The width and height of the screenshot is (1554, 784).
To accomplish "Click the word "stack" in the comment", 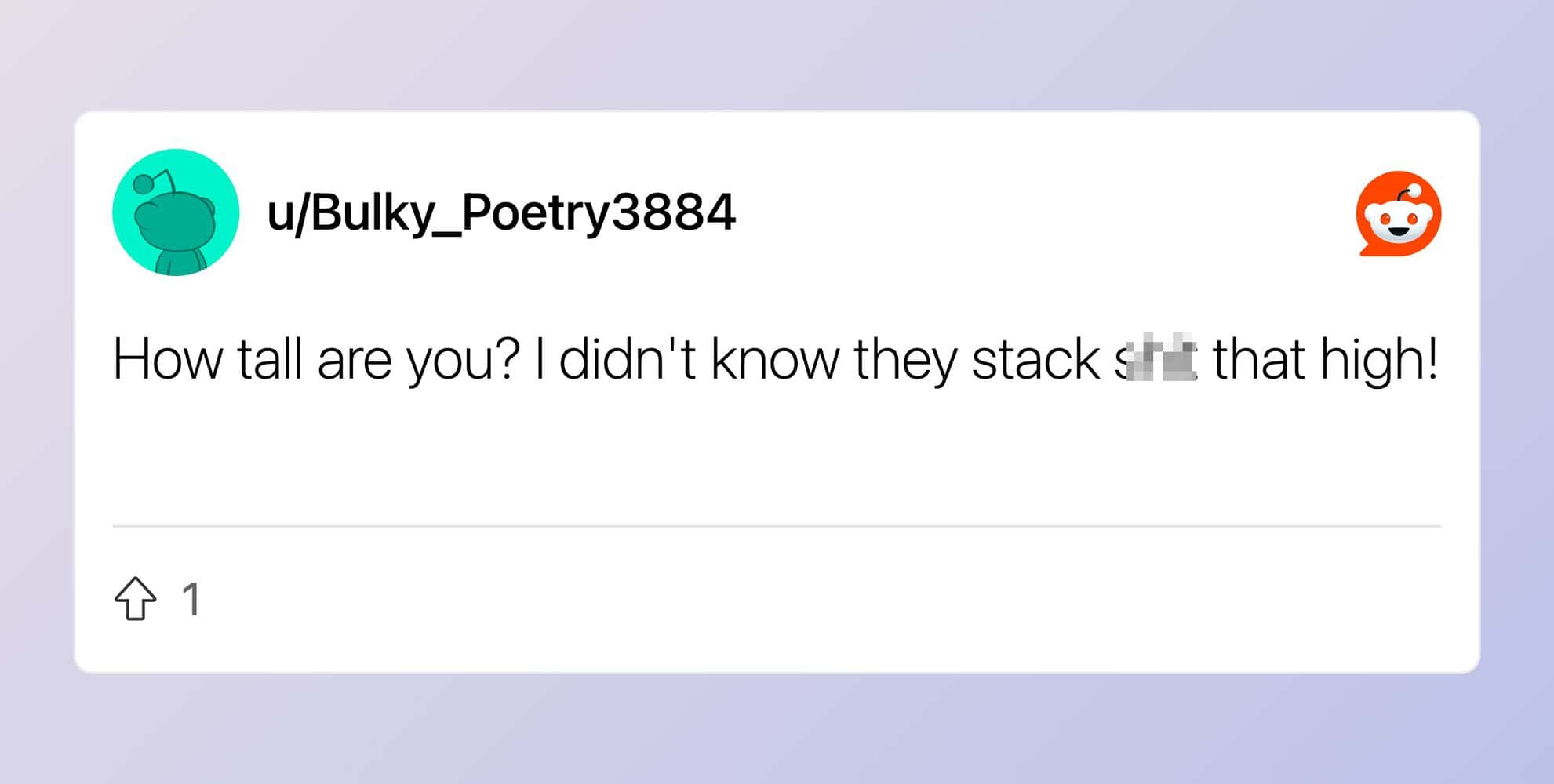I will 1035,359.
